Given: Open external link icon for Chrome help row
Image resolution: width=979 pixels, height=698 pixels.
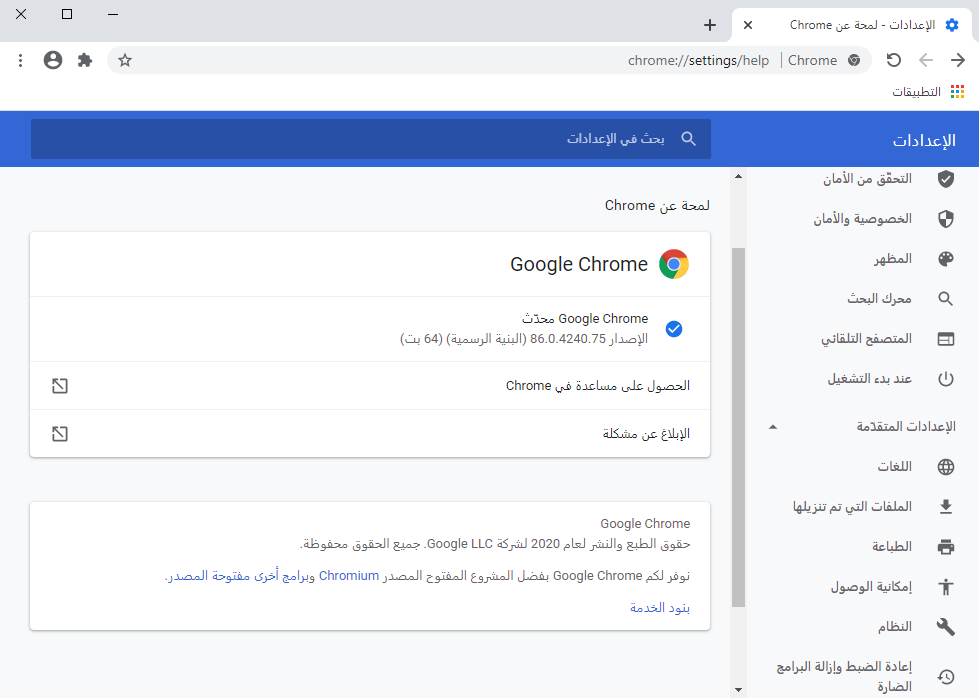Looking at the screenshot, I should 60,386.
